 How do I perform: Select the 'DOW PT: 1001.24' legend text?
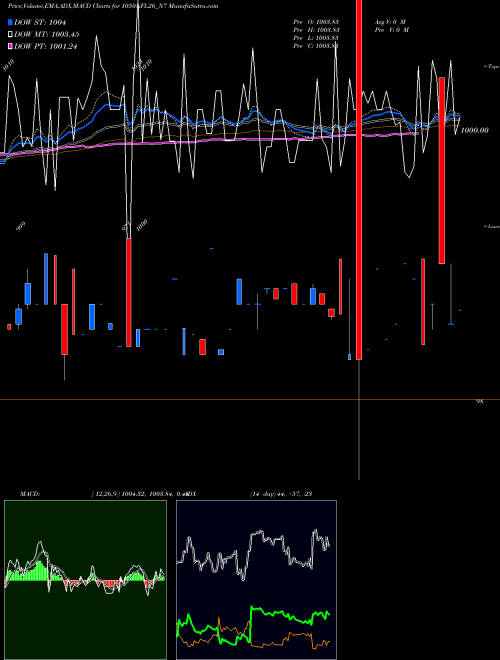click(x=45, y=46)
